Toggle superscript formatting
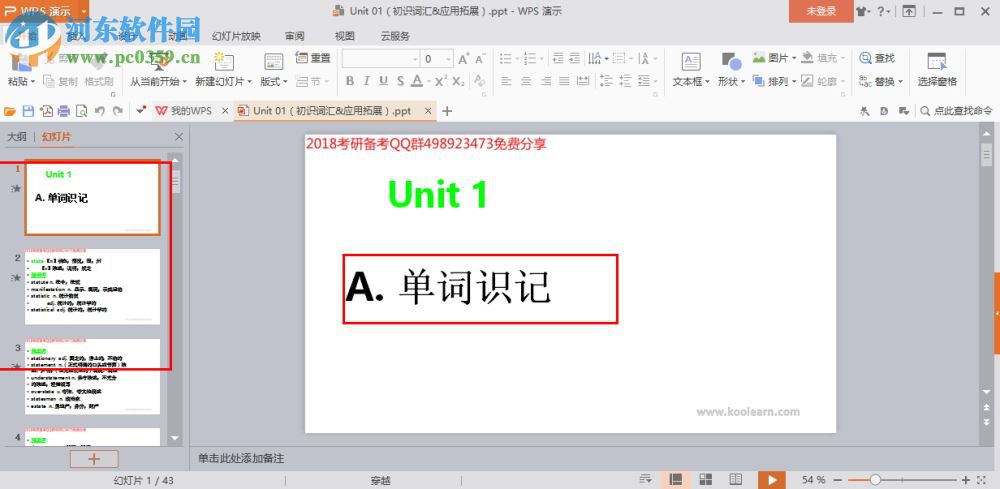This screenshot has height=489, width=1000. [441, 81]
